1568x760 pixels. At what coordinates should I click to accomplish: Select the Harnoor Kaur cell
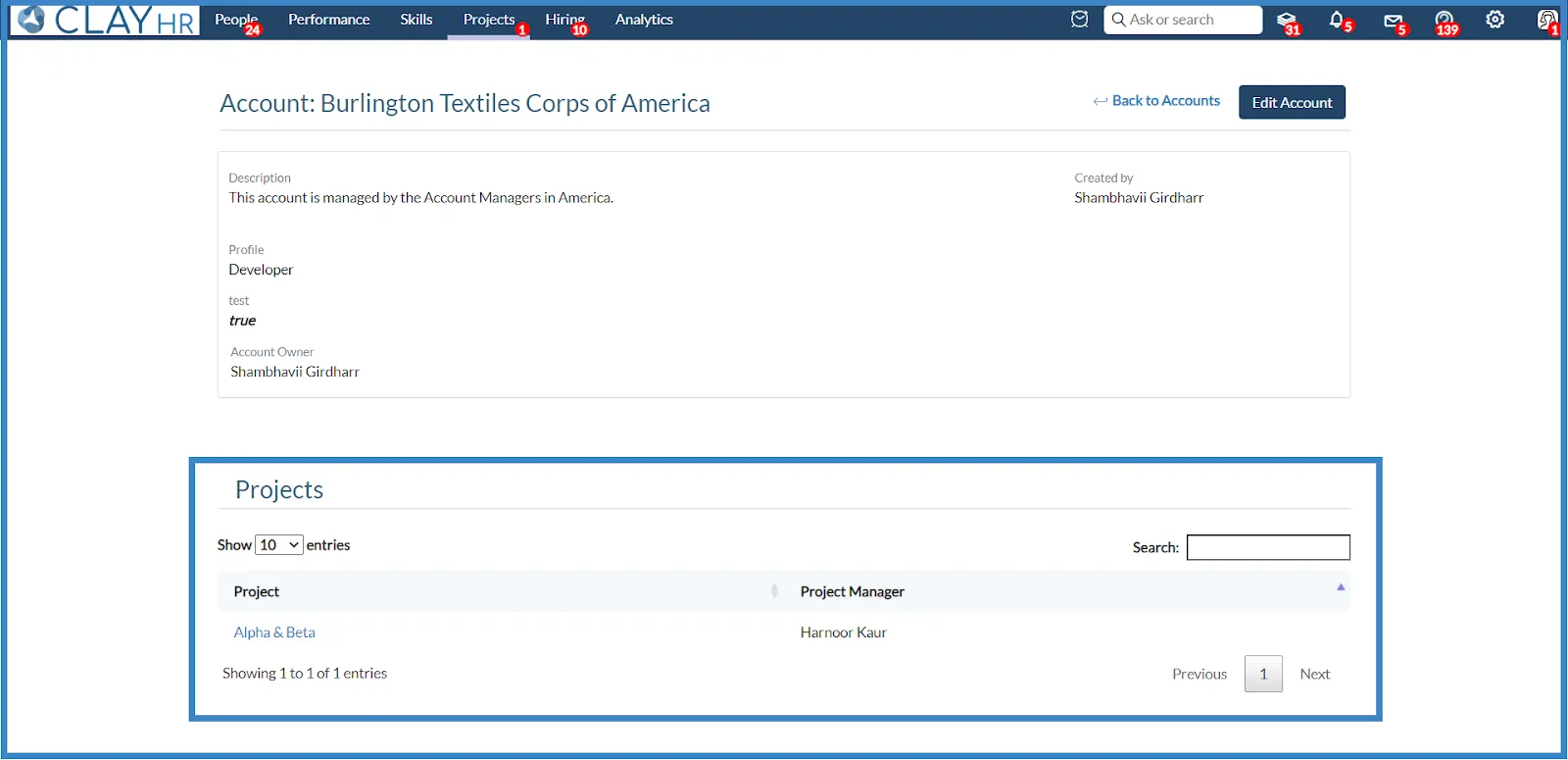(844, 633)
